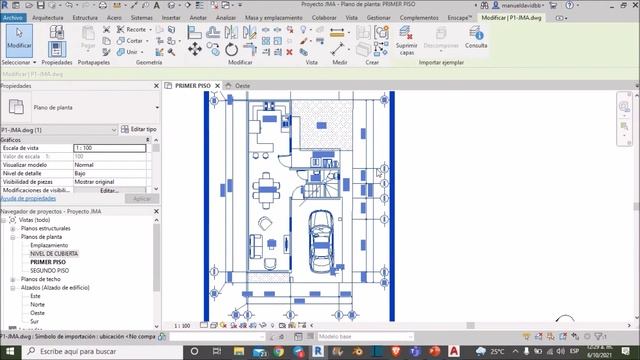The width and height of the screenshot is (640, 360).
Task: Click the Align tool icon
Action: click(x=194, y=32)
